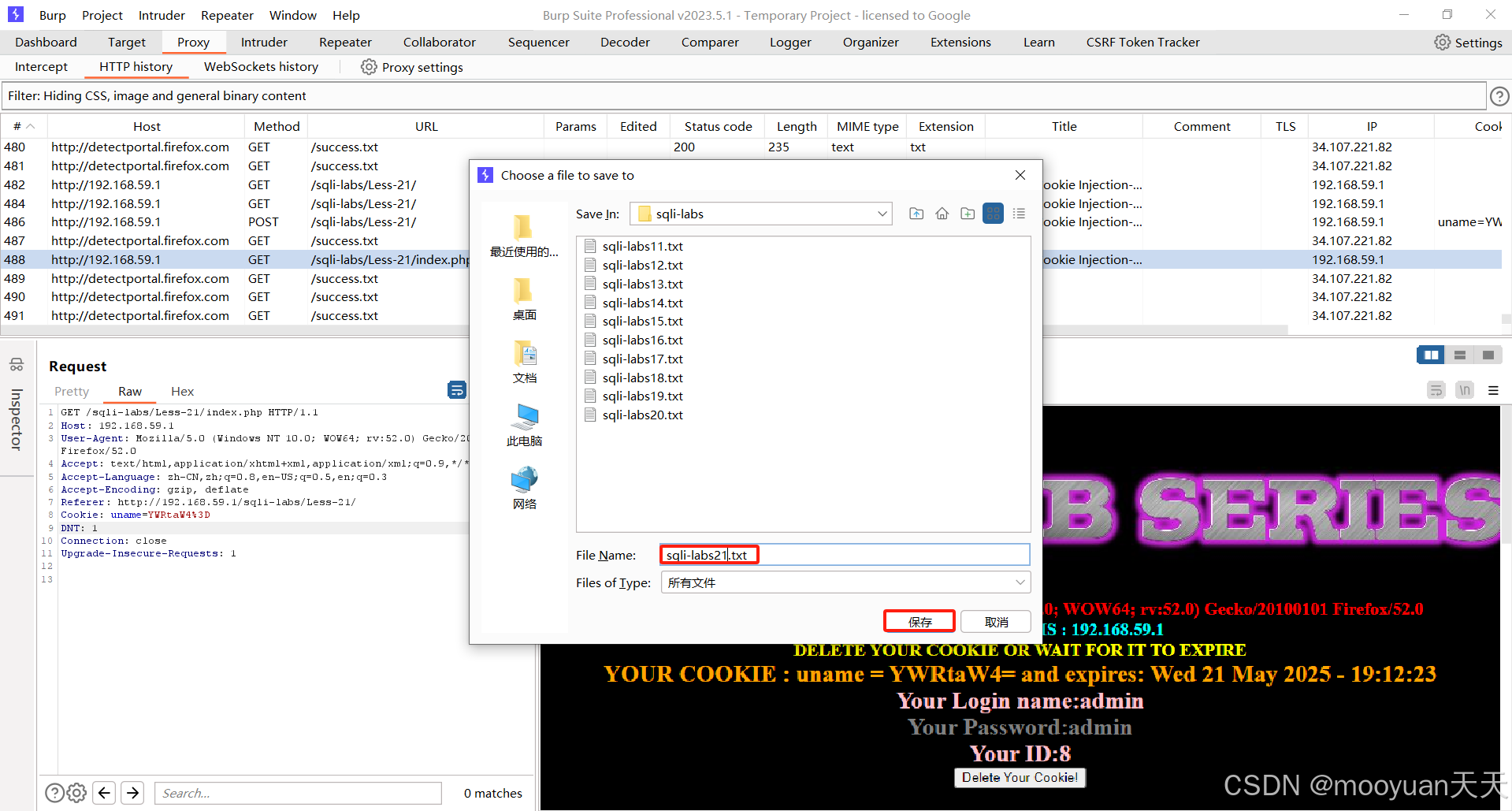Switch to CSRF Token Tracker tab
This screenshot has width=1512, height=811.
(1142, 43)
